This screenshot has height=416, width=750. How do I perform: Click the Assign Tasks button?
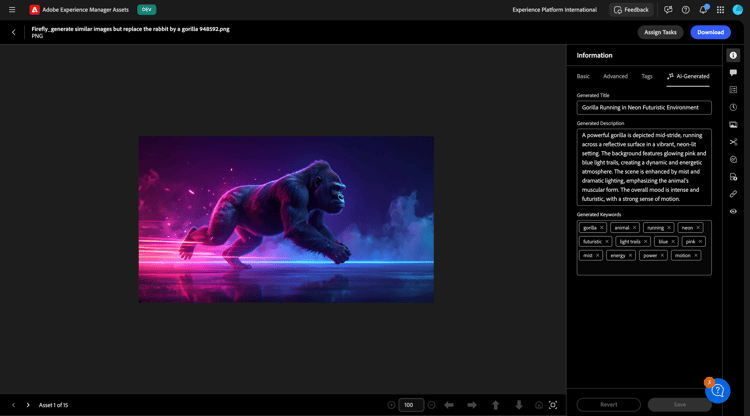point(660,33)
